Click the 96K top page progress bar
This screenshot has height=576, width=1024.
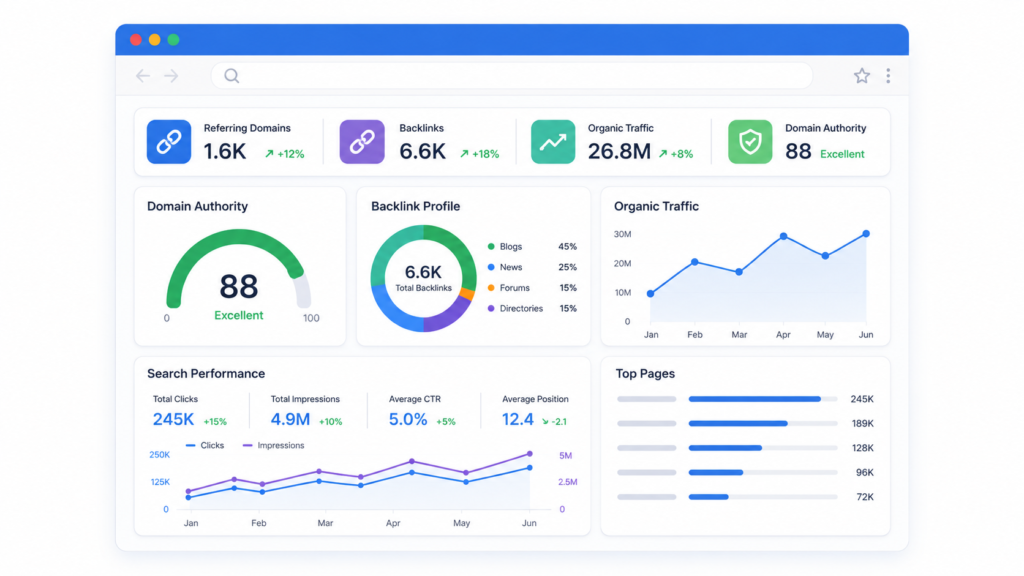click(x=763, y=472)
